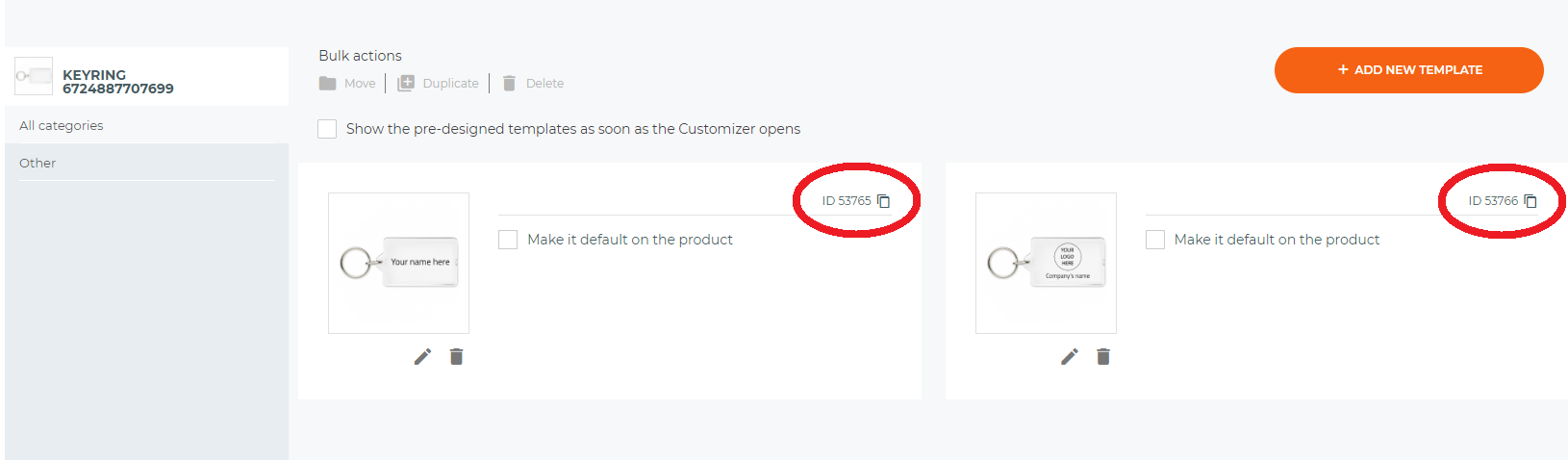
Task: Open the 'Your logo here' keyring thumbnail
Action: (x=1046, y=263)
